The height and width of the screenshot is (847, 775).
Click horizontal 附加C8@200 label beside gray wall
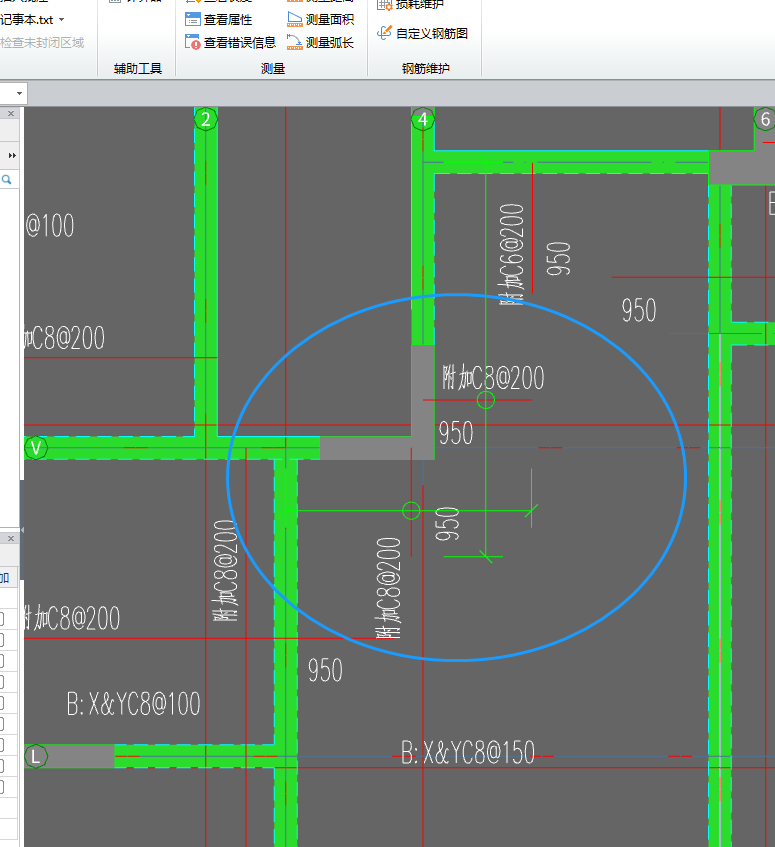pyautogui.click(x=493, y=378)
